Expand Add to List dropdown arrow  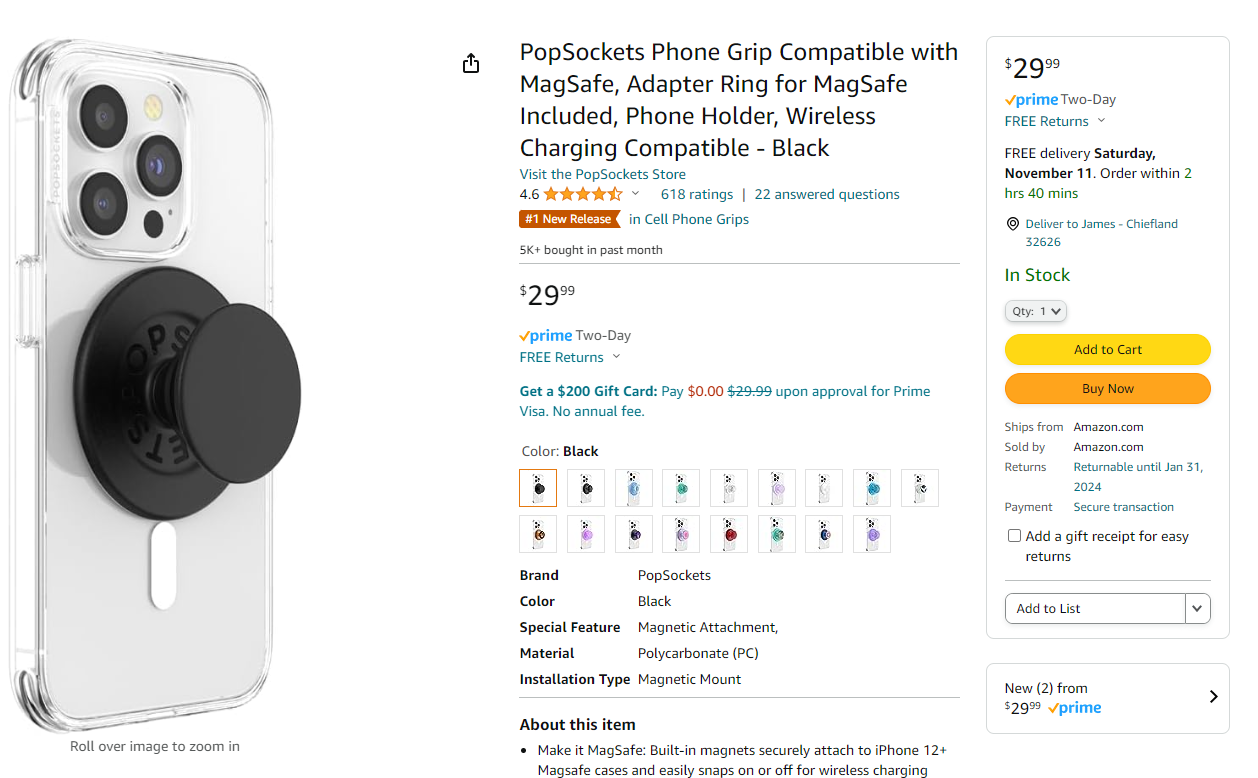pos(1198,608)
